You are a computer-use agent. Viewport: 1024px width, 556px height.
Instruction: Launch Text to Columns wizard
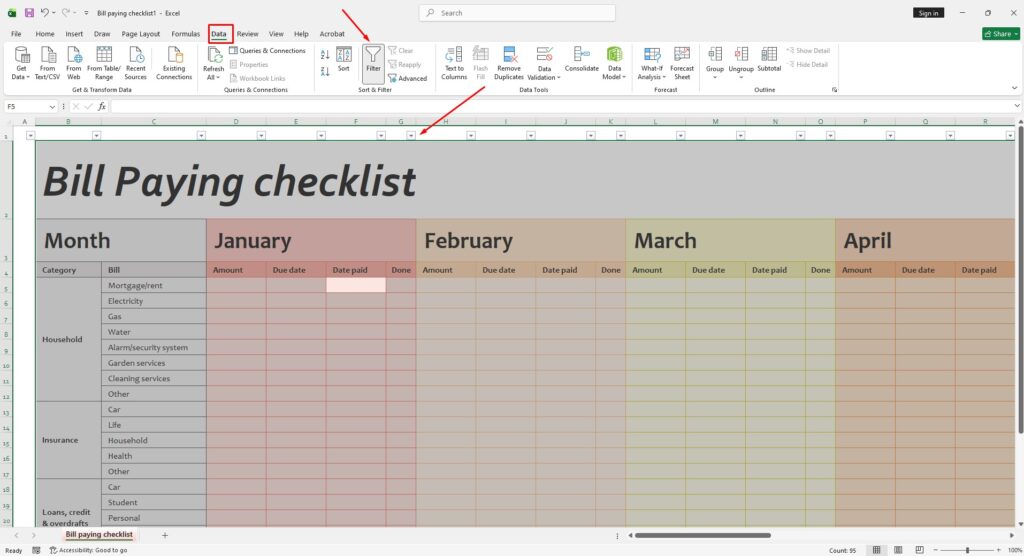pyautogui.click(x=454, y=63)
